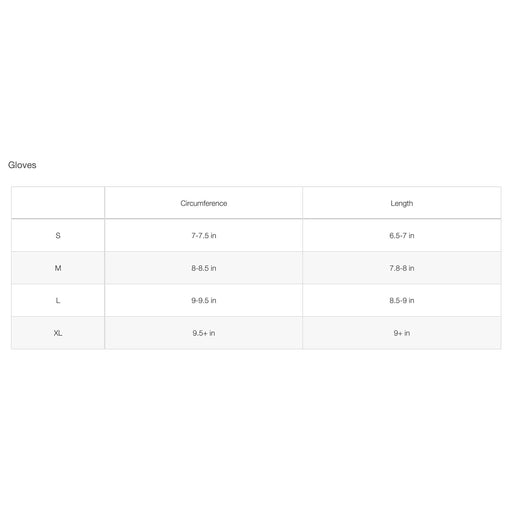512x512 pixels.
Task: Click the shaded M row background
Action: point(256,268)
